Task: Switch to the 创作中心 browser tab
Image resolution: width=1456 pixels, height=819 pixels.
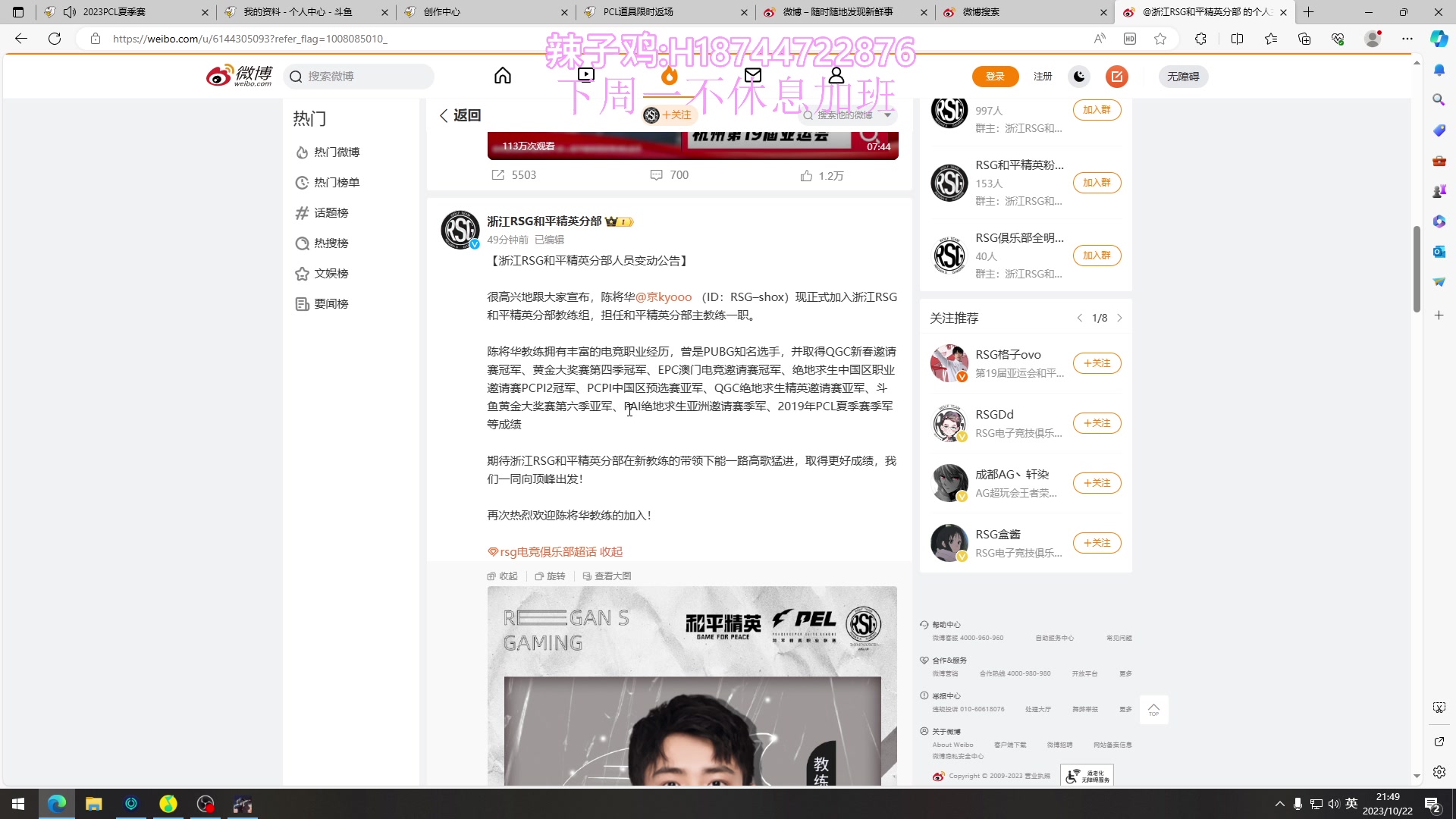Action: 485,12
